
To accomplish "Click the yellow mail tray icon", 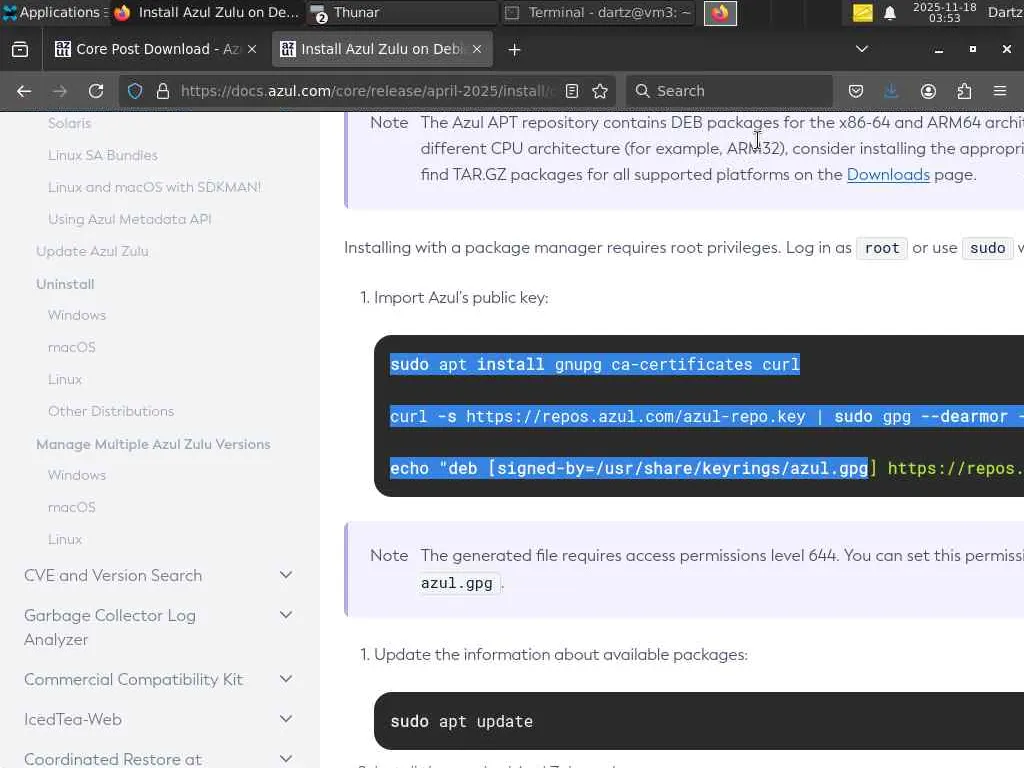I will click(862, 13).
